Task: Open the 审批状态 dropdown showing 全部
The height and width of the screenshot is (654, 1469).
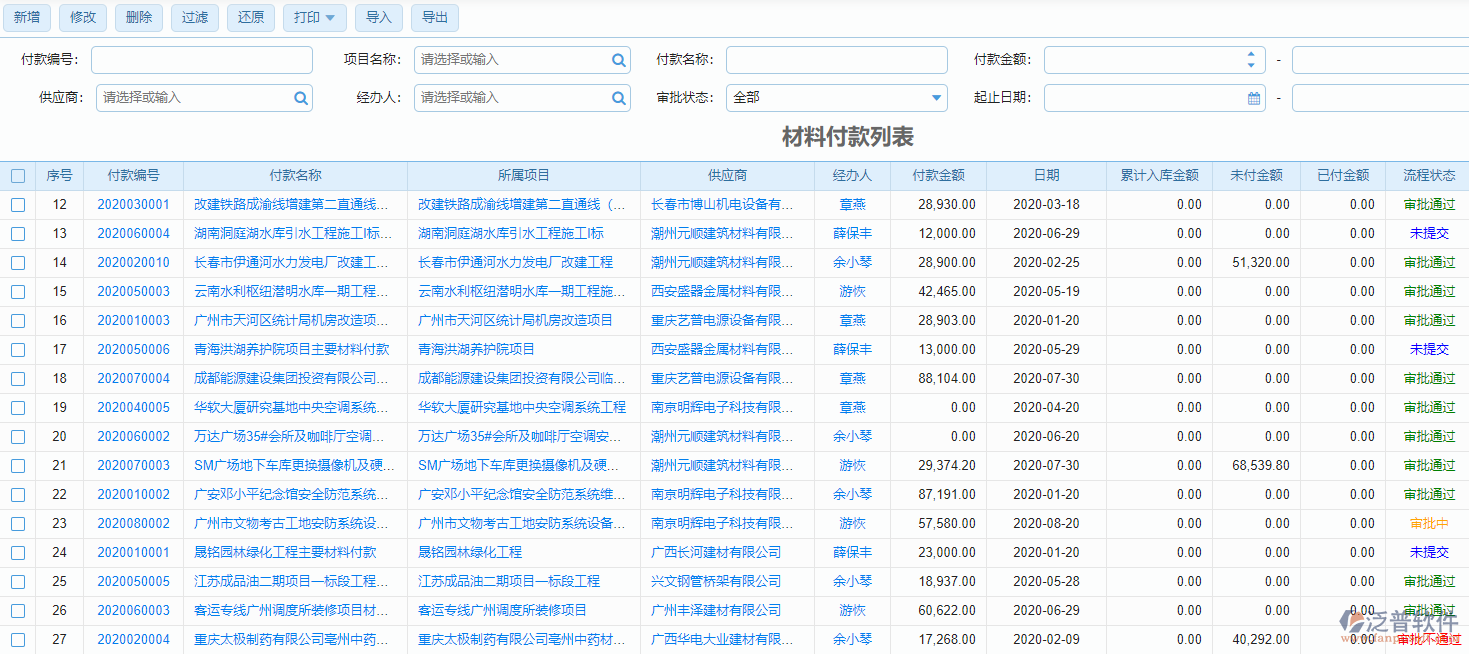Action: (x=836, y=98)
